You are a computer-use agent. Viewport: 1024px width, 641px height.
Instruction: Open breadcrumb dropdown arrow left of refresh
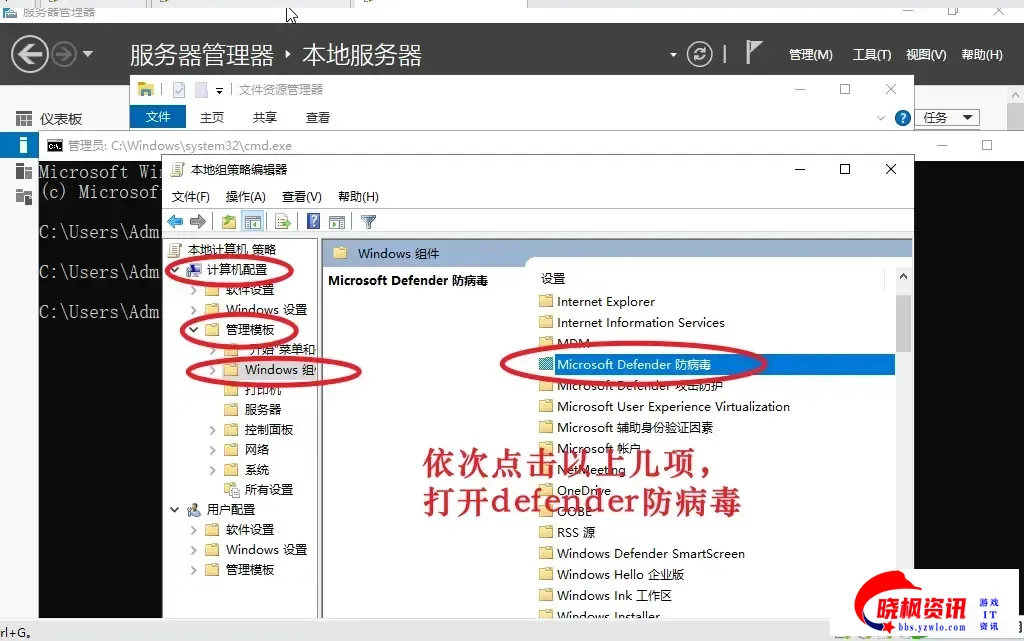click(673, 55)
